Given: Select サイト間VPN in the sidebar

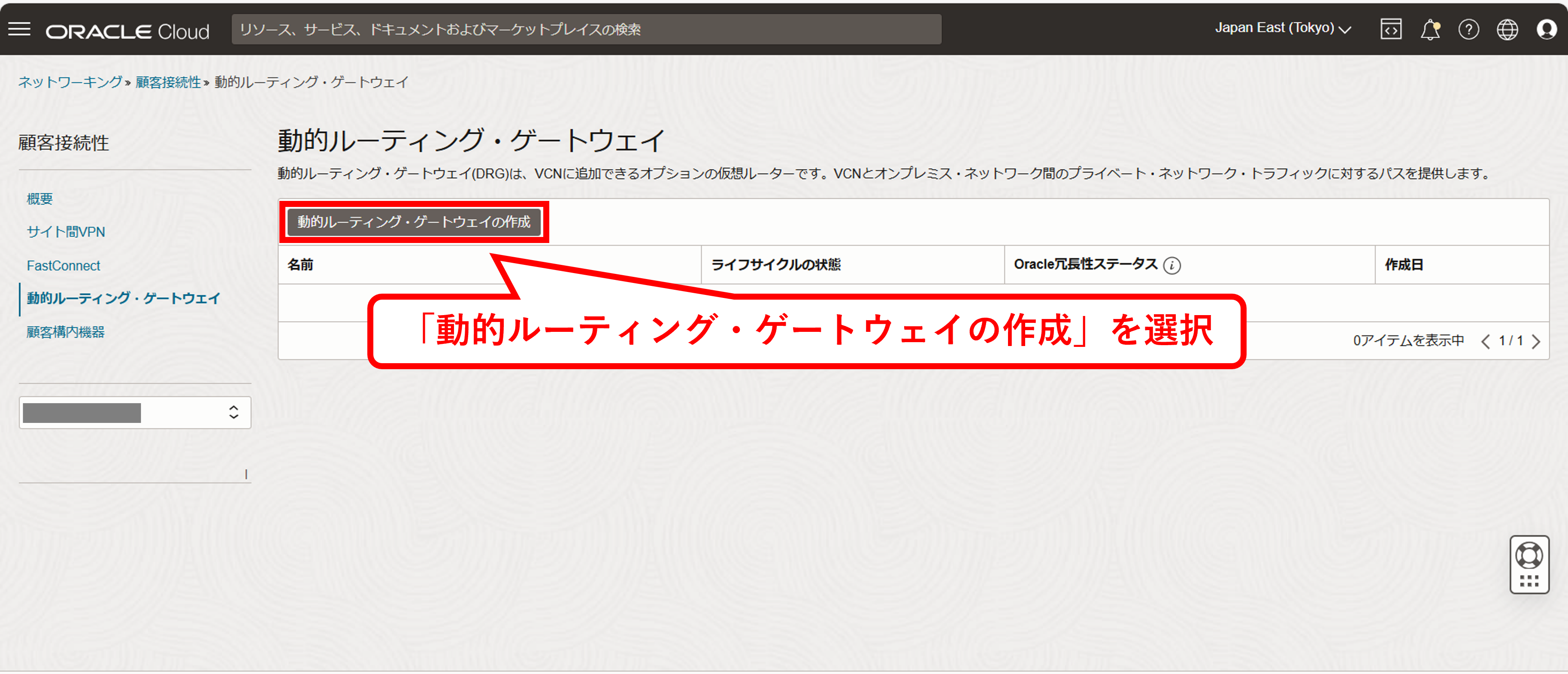Looking at the screenshot, I should 66,232.
